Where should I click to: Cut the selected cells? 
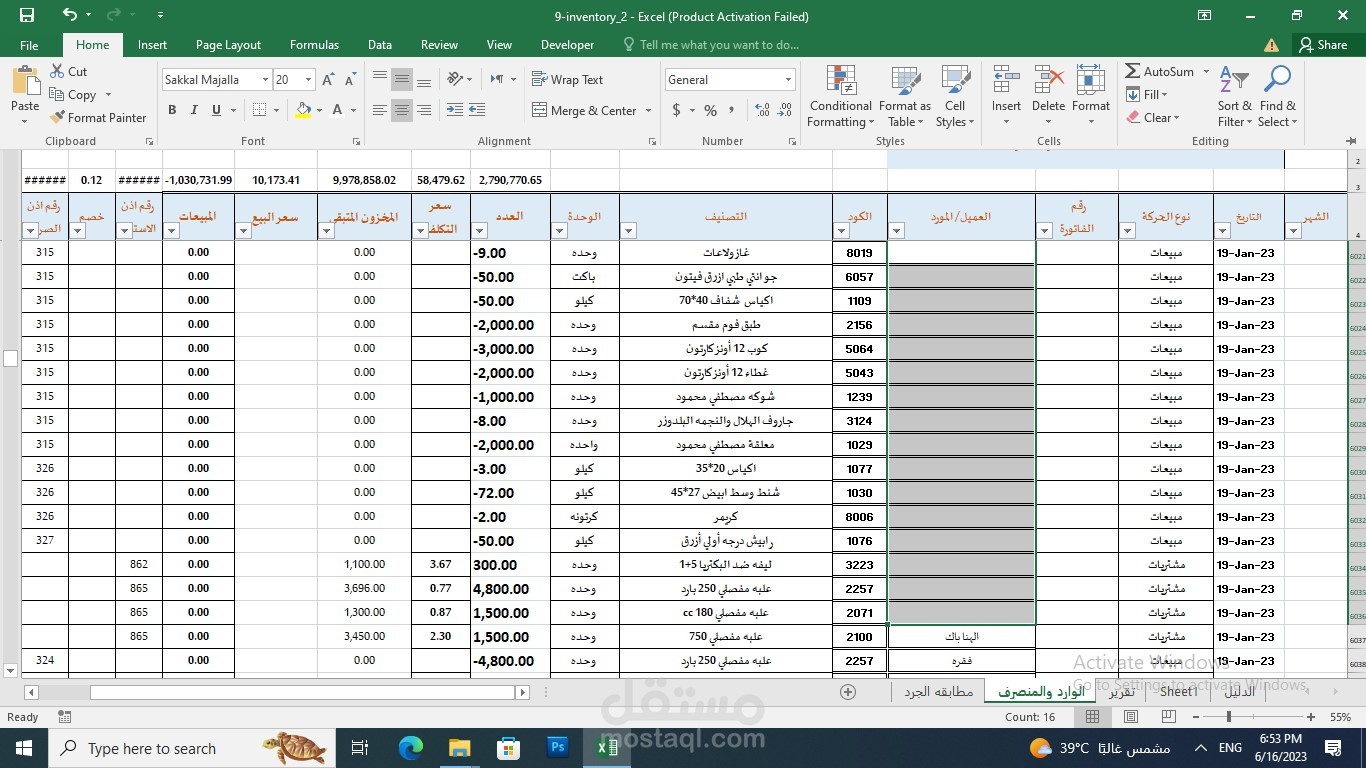point(68,71)
